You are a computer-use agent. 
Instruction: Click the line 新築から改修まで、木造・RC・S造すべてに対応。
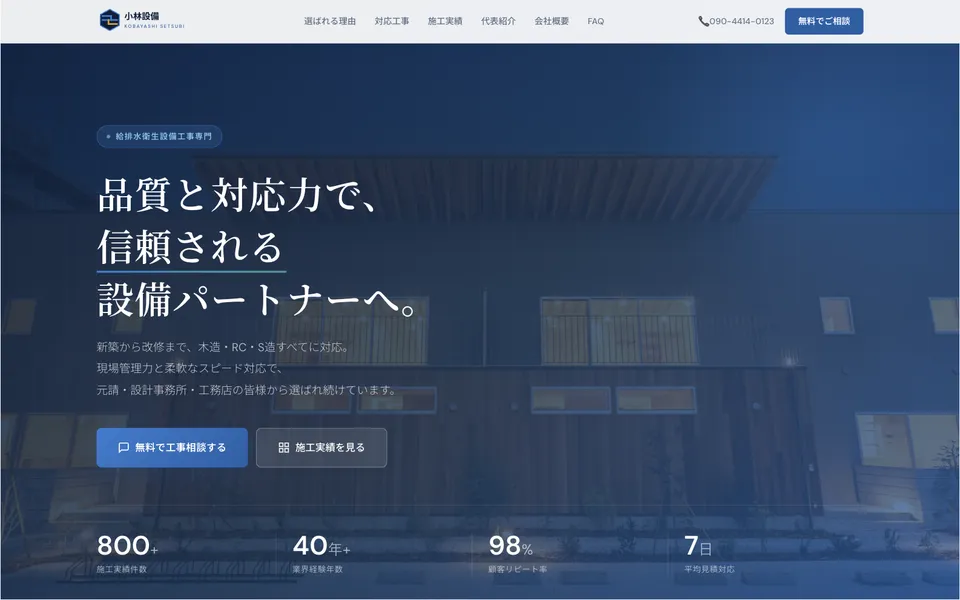(x=223, y=347)
